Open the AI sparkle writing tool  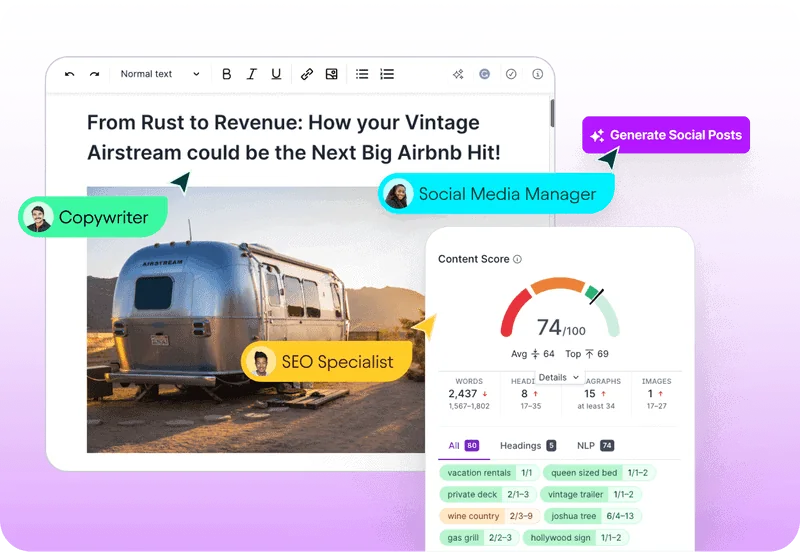pos(458,74)
